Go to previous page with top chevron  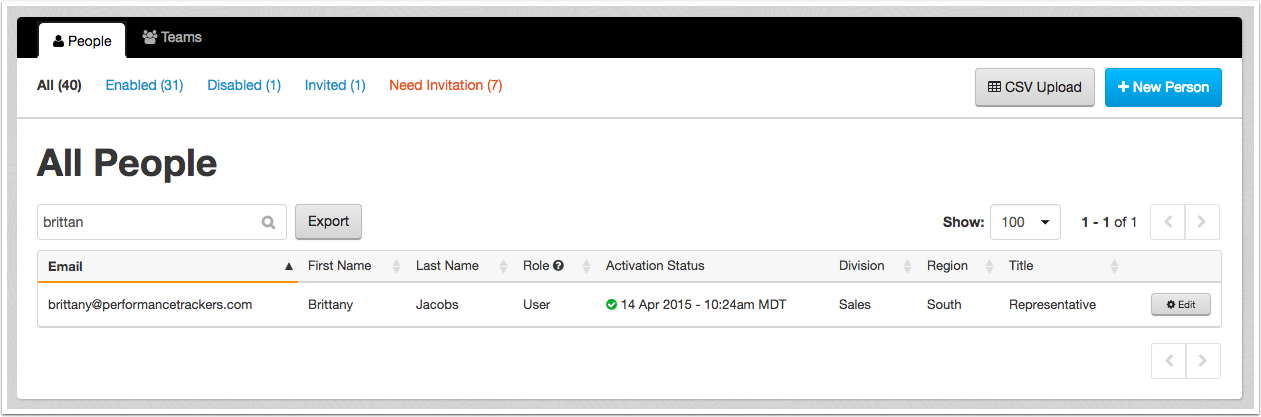tap(1168, 222)
